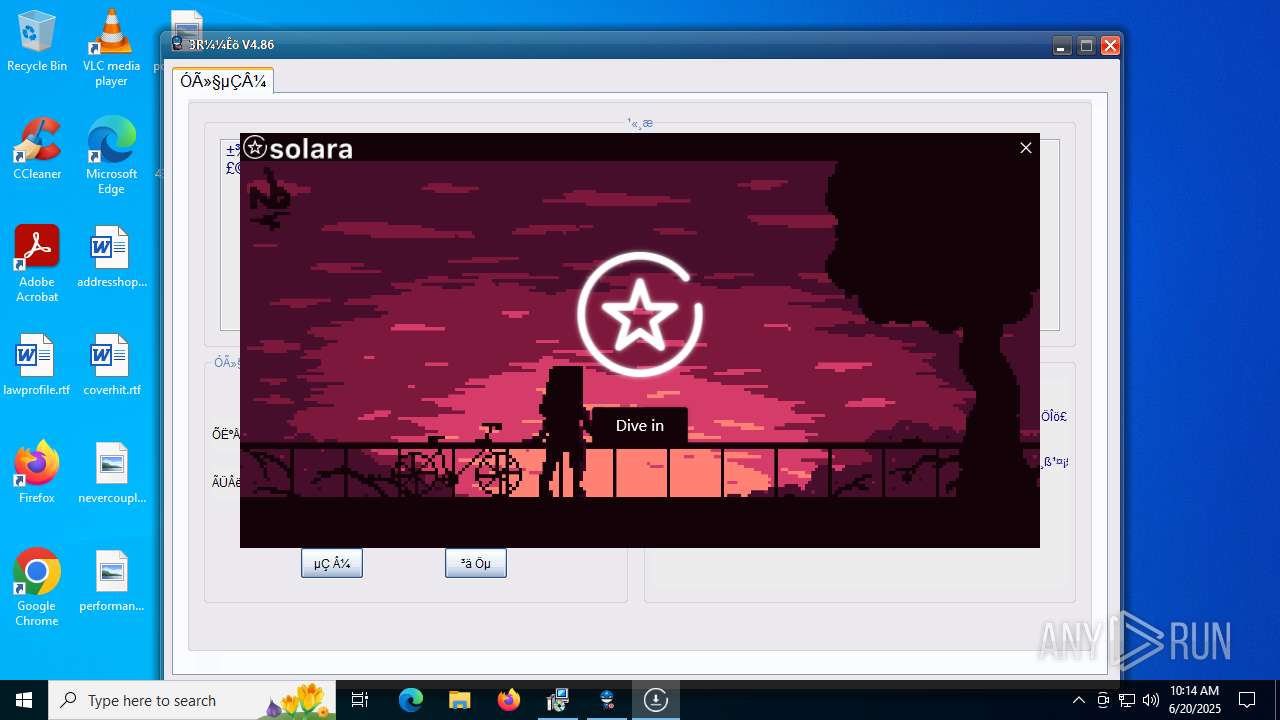
Task: Open Microsoft Edge desktop shortcut
Action: pyautogui.click(x=111, y=156)
